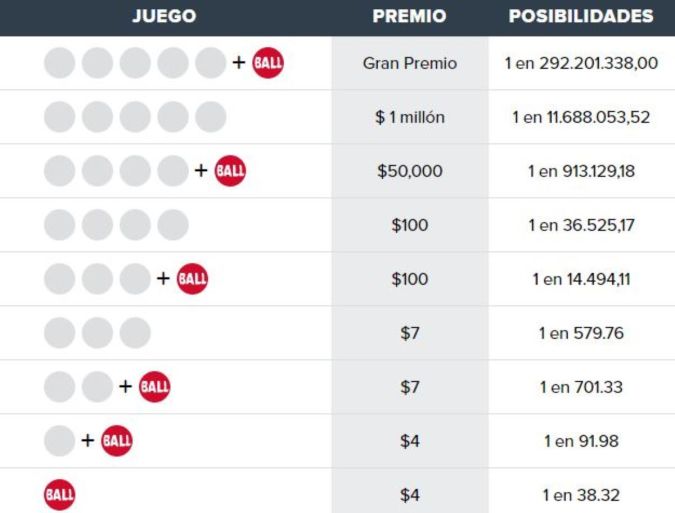Click odds value 1 en 36.525,17
Screen dimensions: 675x513
[x=581, y=225]
